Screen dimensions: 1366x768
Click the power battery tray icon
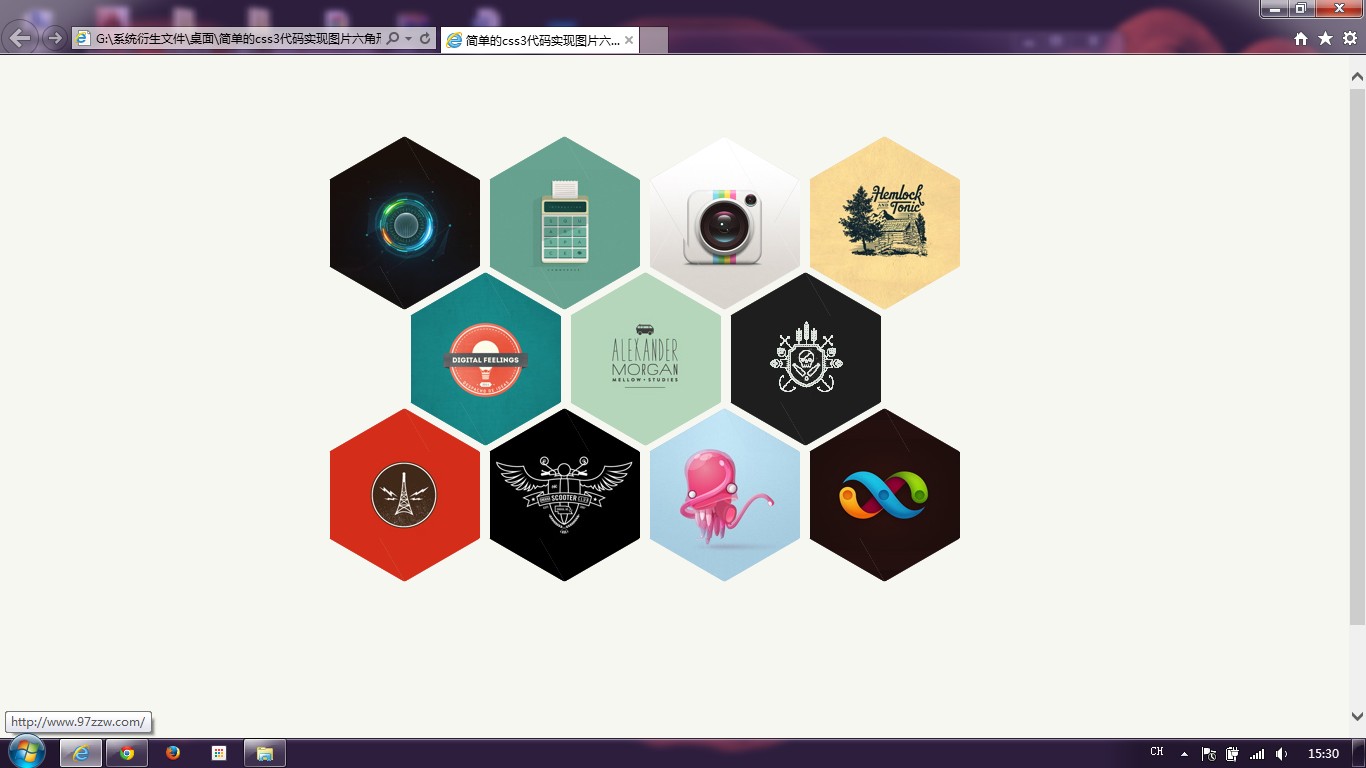(1233, 754)
